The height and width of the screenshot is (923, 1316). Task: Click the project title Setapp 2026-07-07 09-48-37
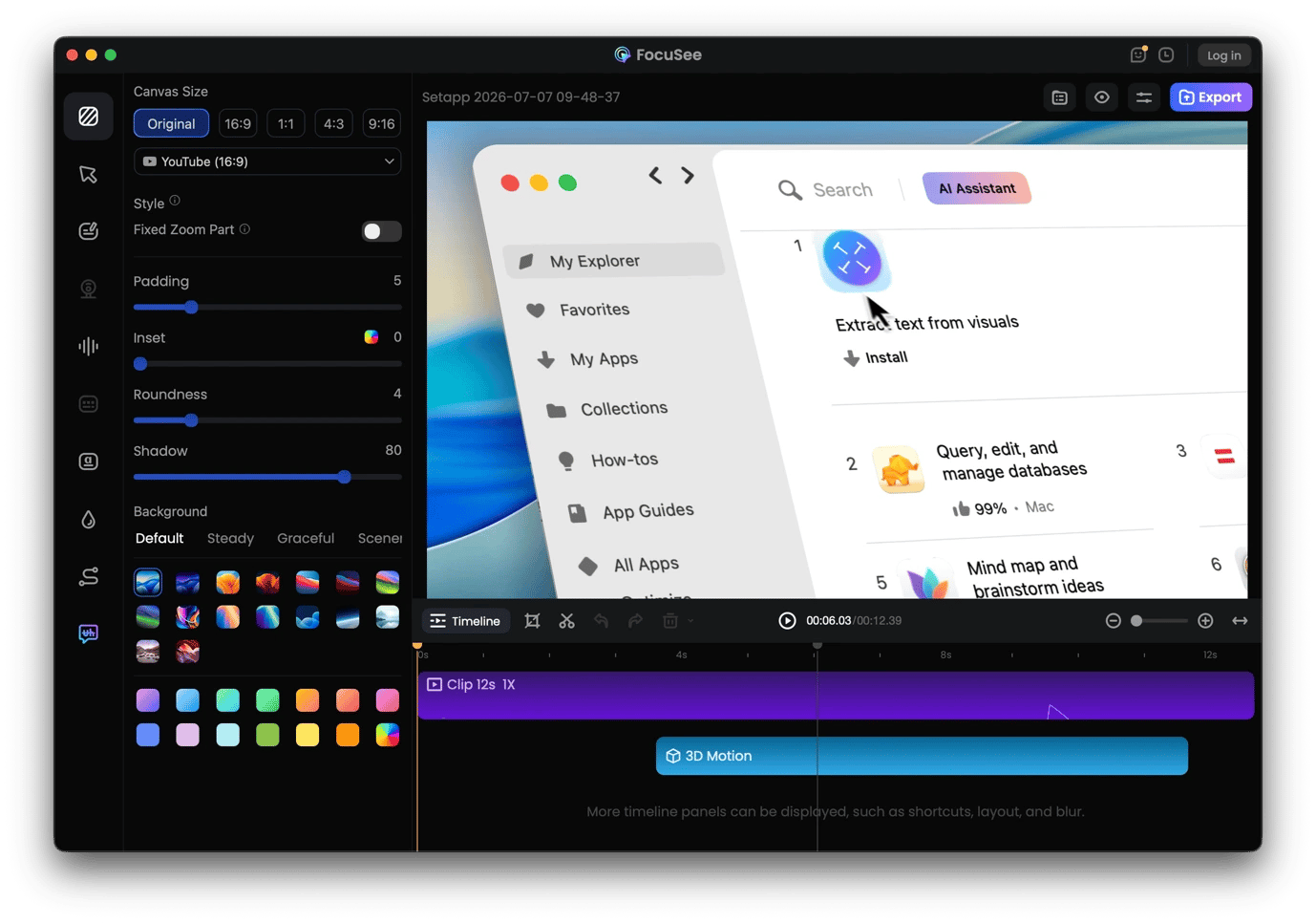[x=521, y=97]
